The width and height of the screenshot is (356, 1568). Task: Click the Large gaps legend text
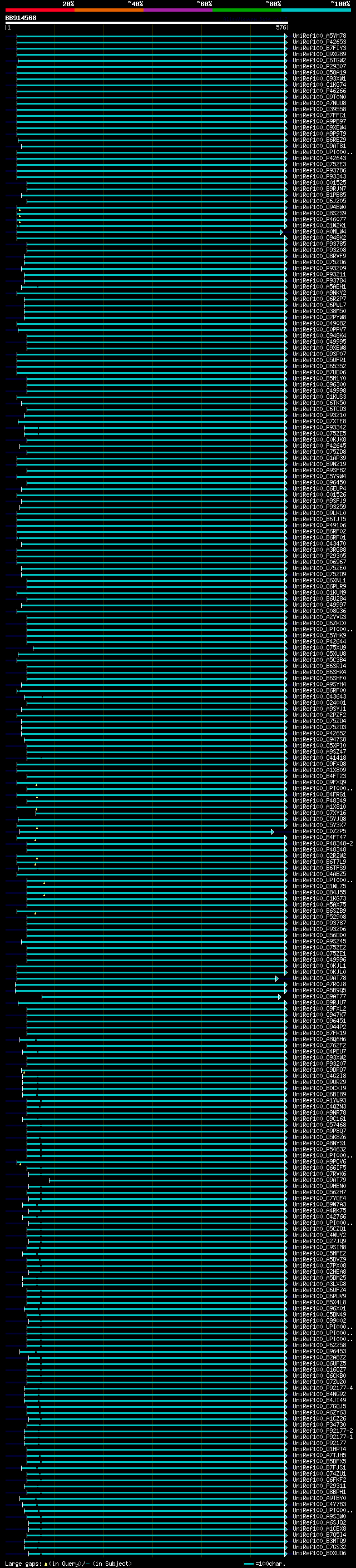coord(68,1564)
